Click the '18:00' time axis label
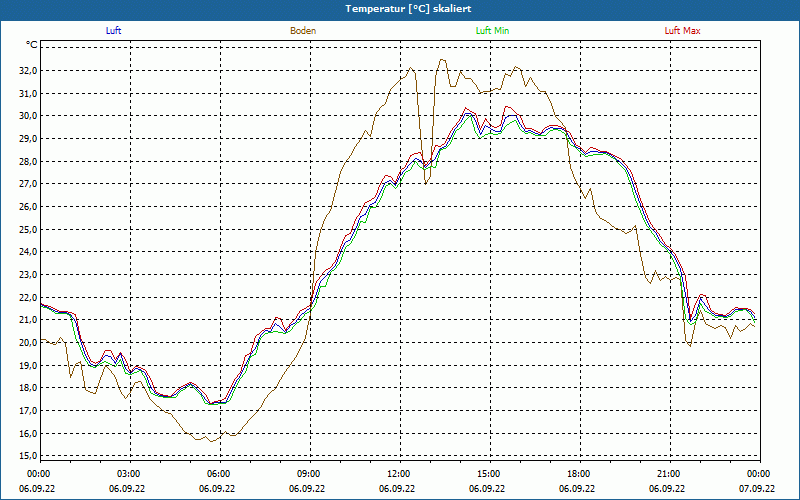This screenshot has width=800, height=500. (579, 474)
